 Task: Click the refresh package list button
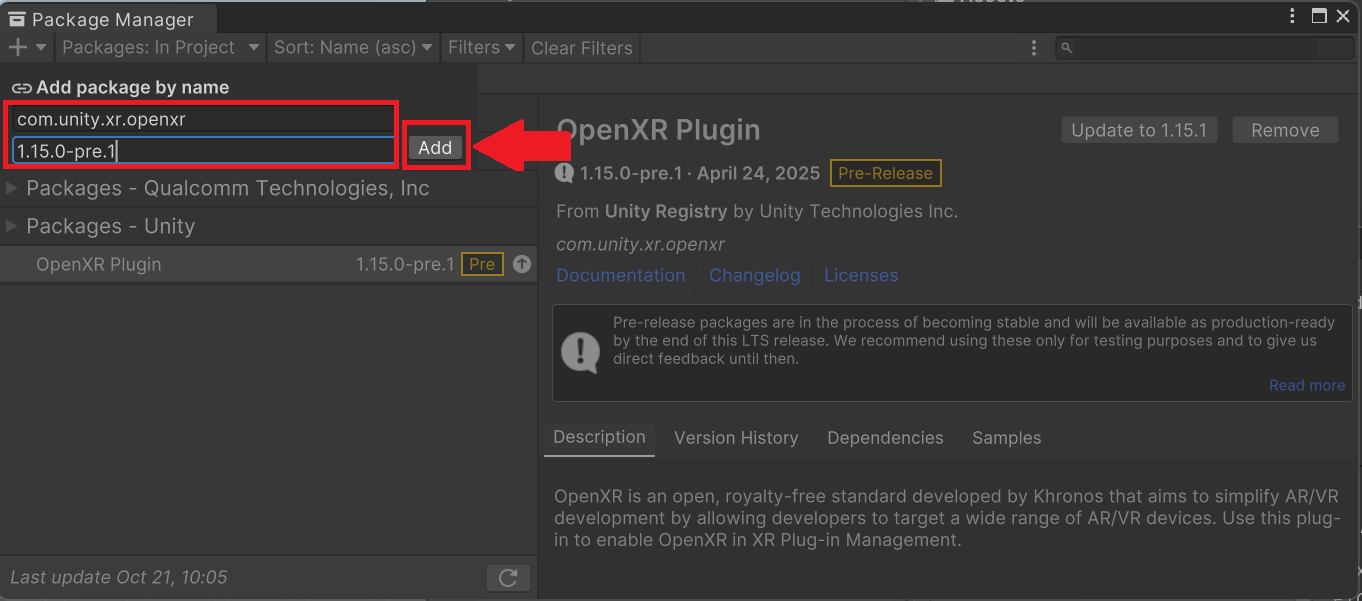click(x=508, y=577)
